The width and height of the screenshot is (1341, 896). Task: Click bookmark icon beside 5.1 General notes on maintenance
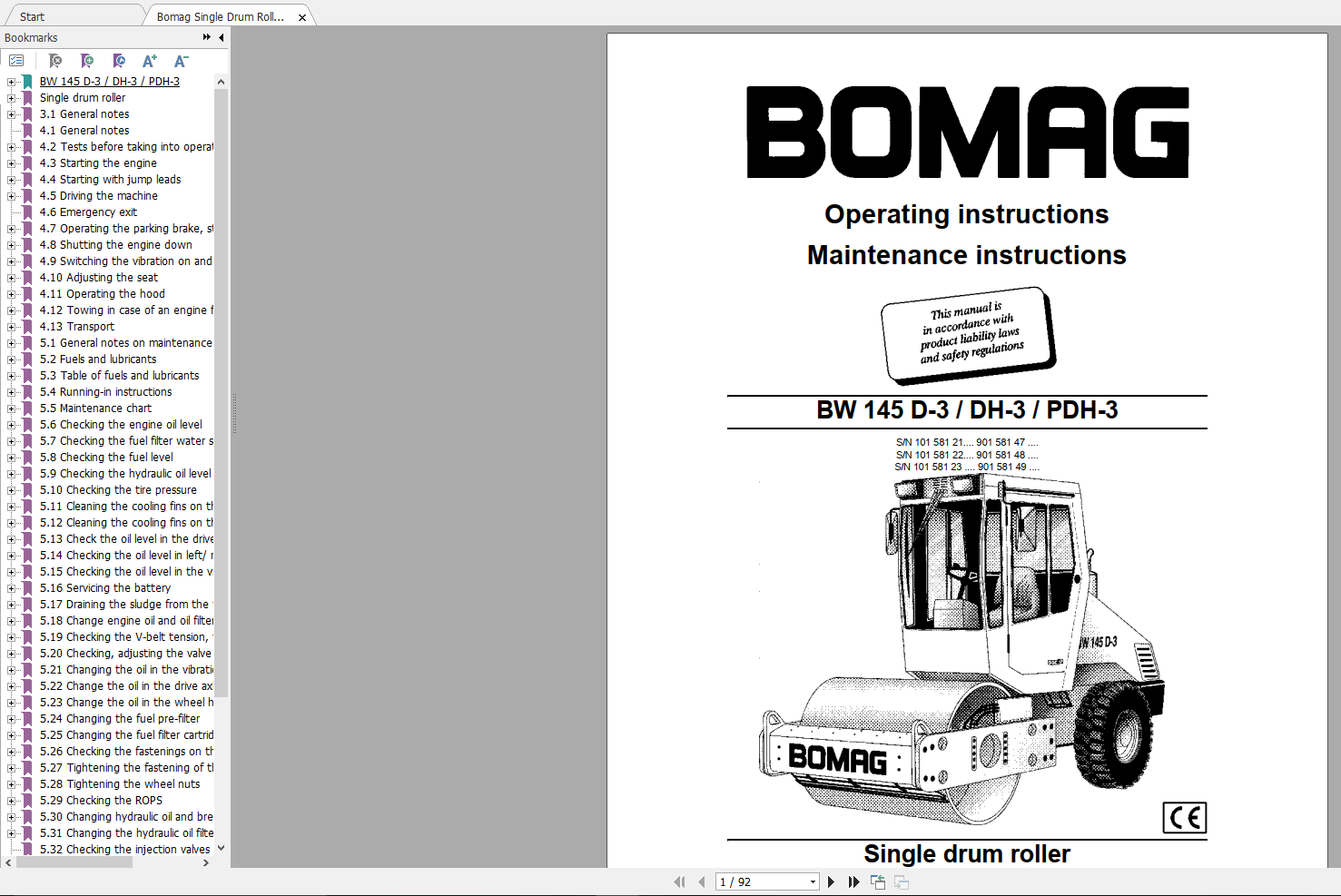tap(27, 343)
